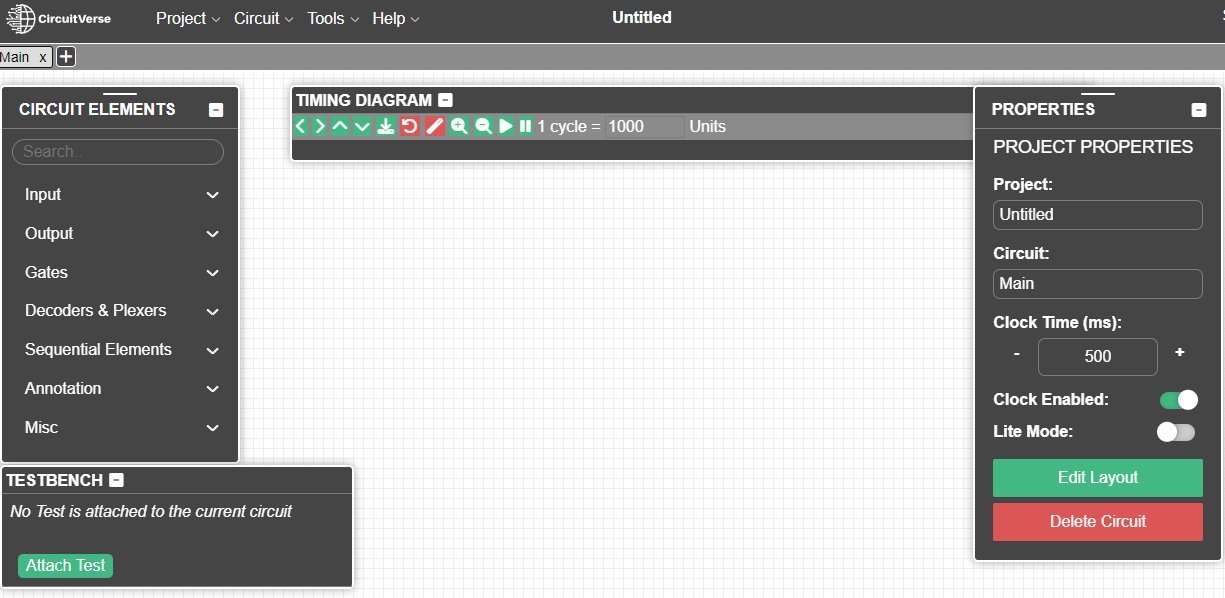
Task: Increase clock time with plus stepper
Action: (1180, 353)
